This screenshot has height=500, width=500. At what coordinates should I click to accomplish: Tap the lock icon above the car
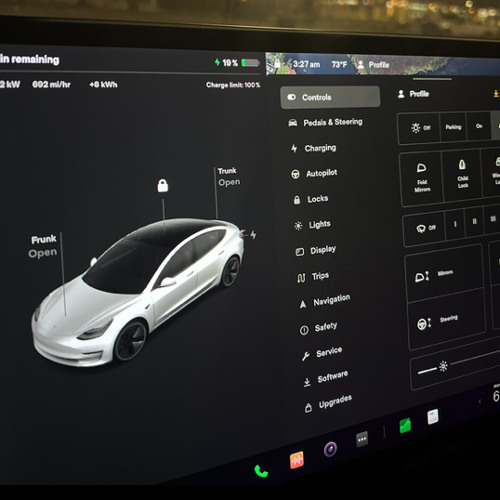pos(163,186)
